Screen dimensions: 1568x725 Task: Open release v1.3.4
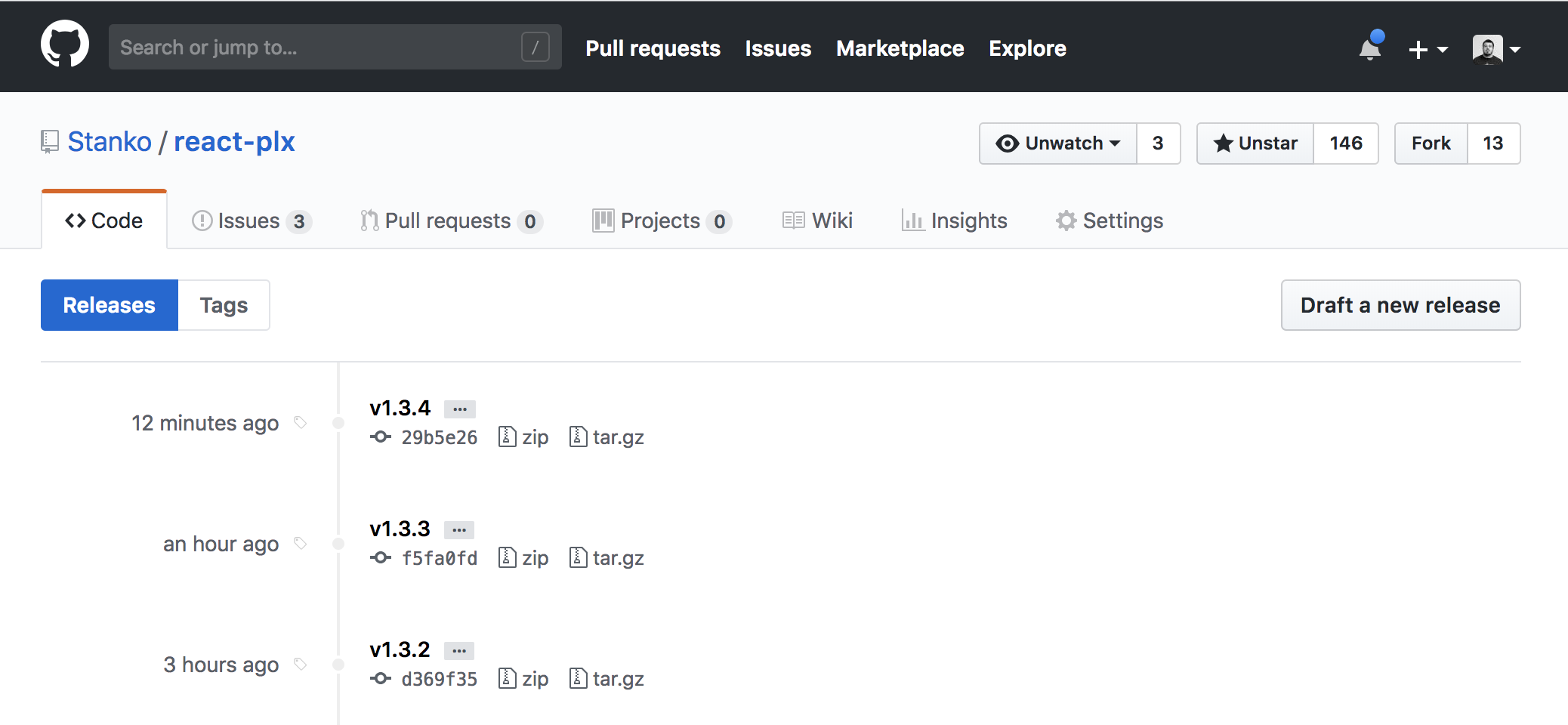click(400, 408)
